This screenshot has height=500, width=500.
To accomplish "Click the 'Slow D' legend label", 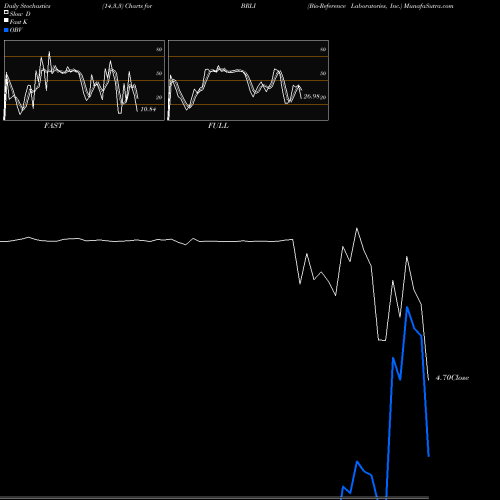I will pyautogui.click(x=20, y=14).
